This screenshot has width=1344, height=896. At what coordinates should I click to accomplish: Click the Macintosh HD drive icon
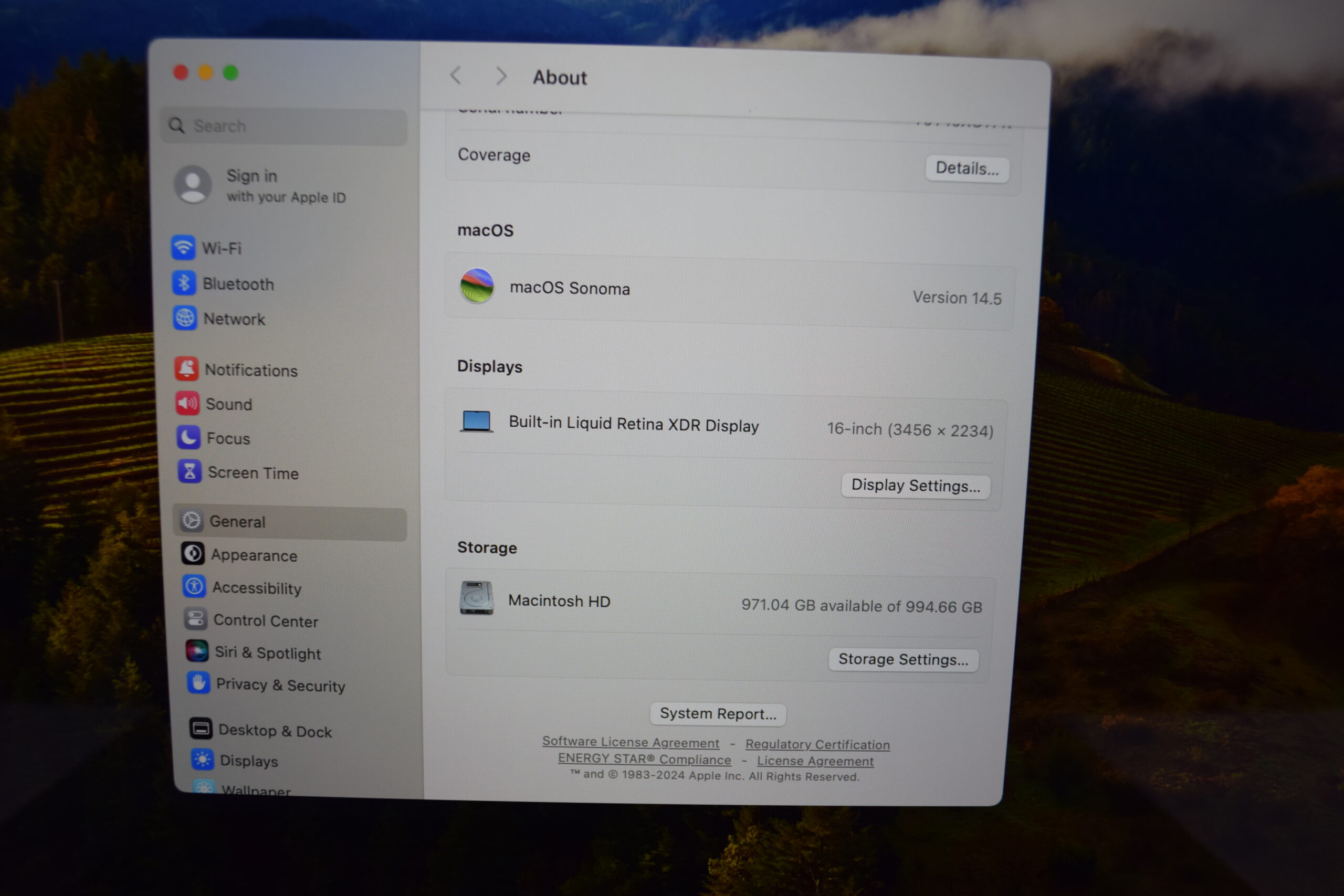pos(477,598)
